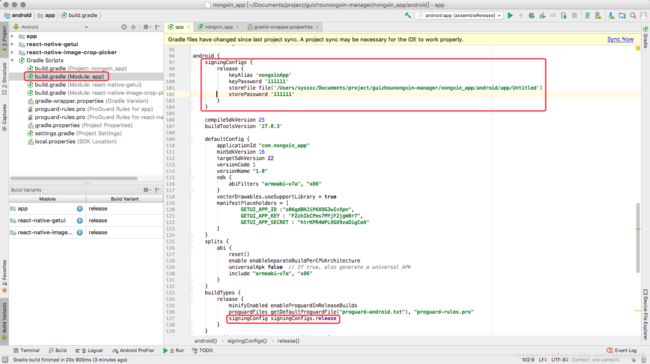Select local.properties (SDK Location)

pos(72,141)
